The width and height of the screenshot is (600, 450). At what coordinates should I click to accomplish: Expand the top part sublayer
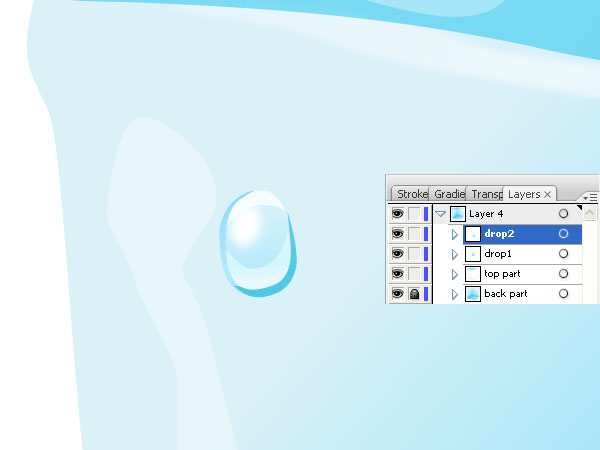pyautogui.click(x=455, y=274)
